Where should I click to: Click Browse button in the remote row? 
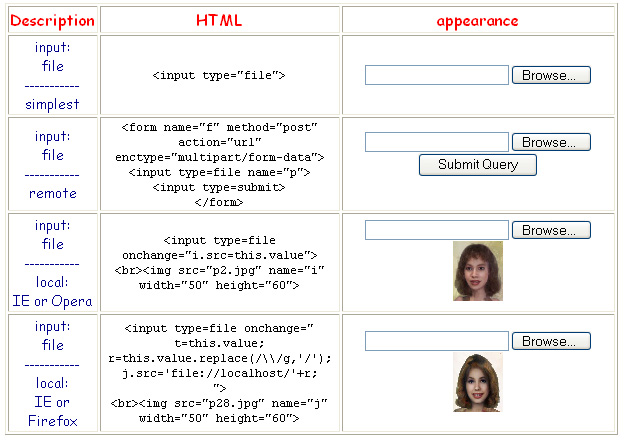550,142
